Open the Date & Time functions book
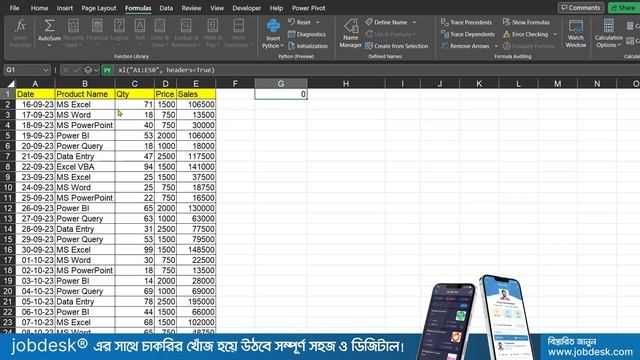The image size is (640, 360). (x=160, y=26)
